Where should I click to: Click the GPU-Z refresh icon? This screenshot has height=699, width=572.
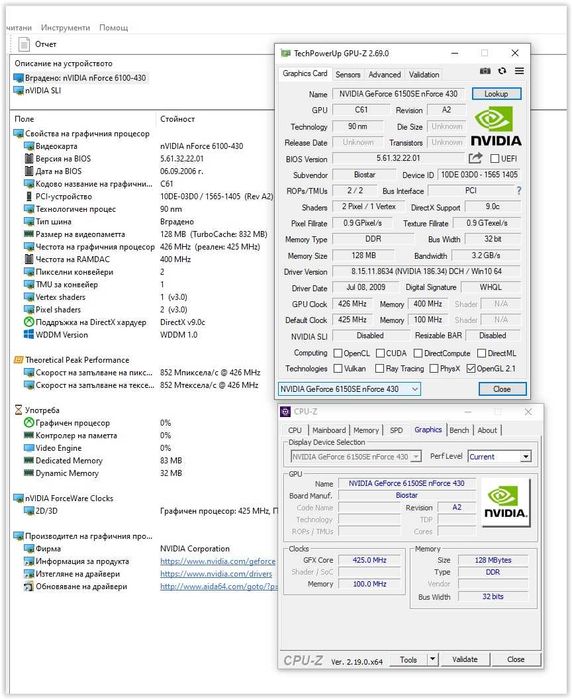pyautogui.click(x=502, y=71)
